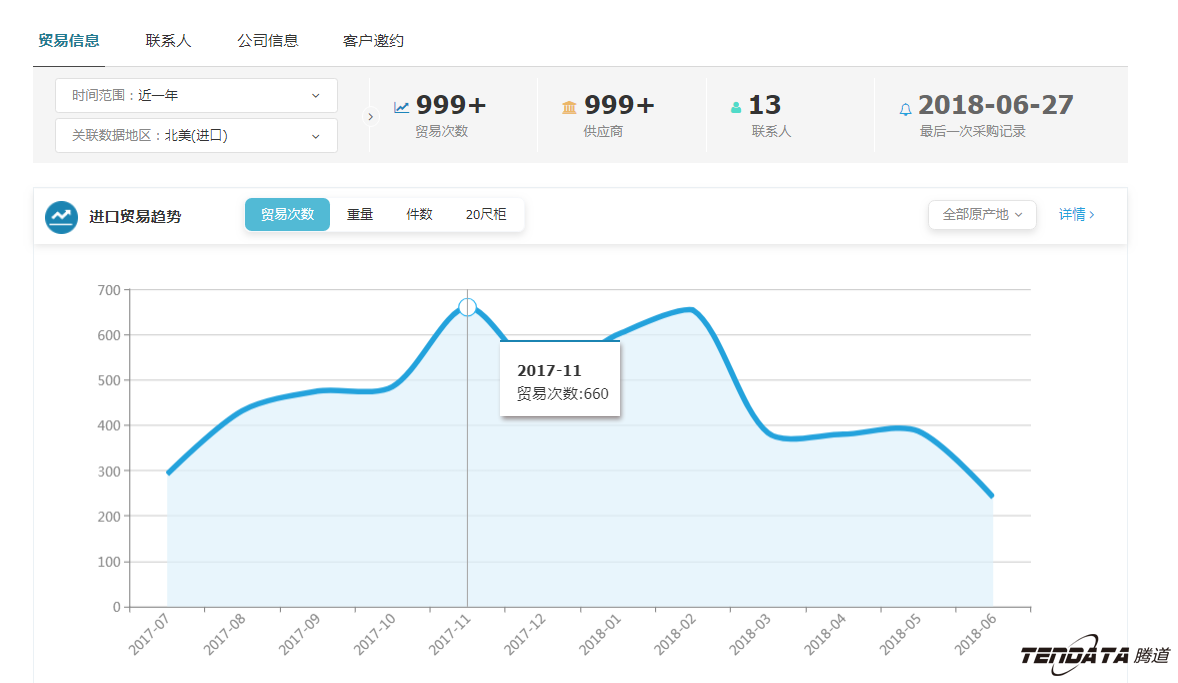Open the 时间范围 dropdown

click(x=196, y=96)
